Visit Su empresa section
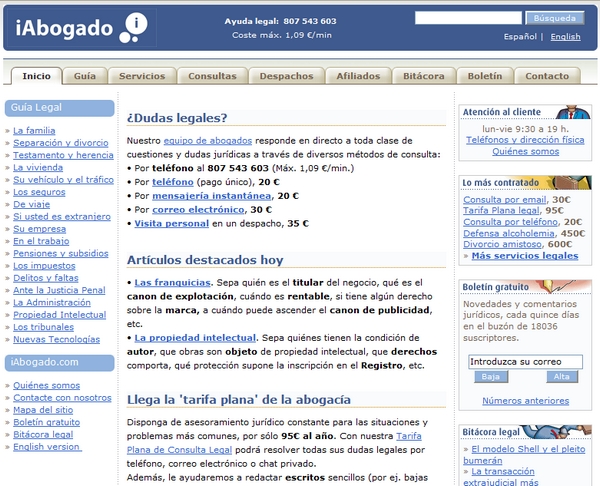The width and height of the screenshot is (600, 486). tap(39, 229)
